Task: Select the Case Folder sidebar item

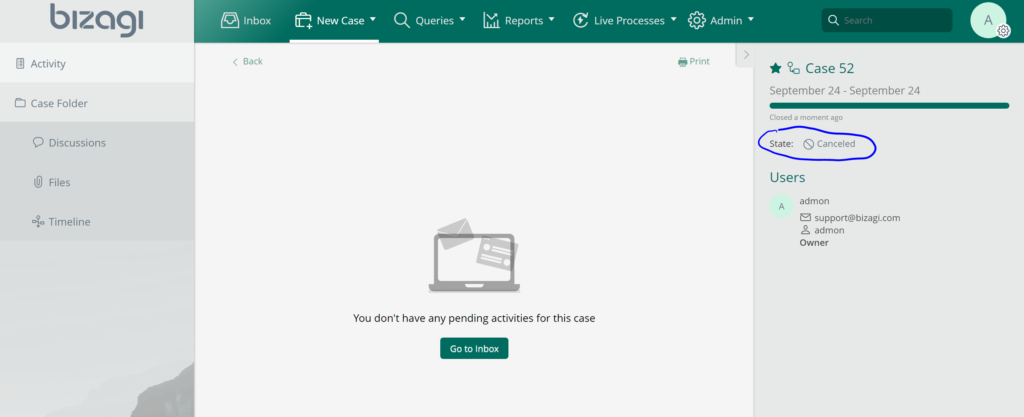Action: 97,103
